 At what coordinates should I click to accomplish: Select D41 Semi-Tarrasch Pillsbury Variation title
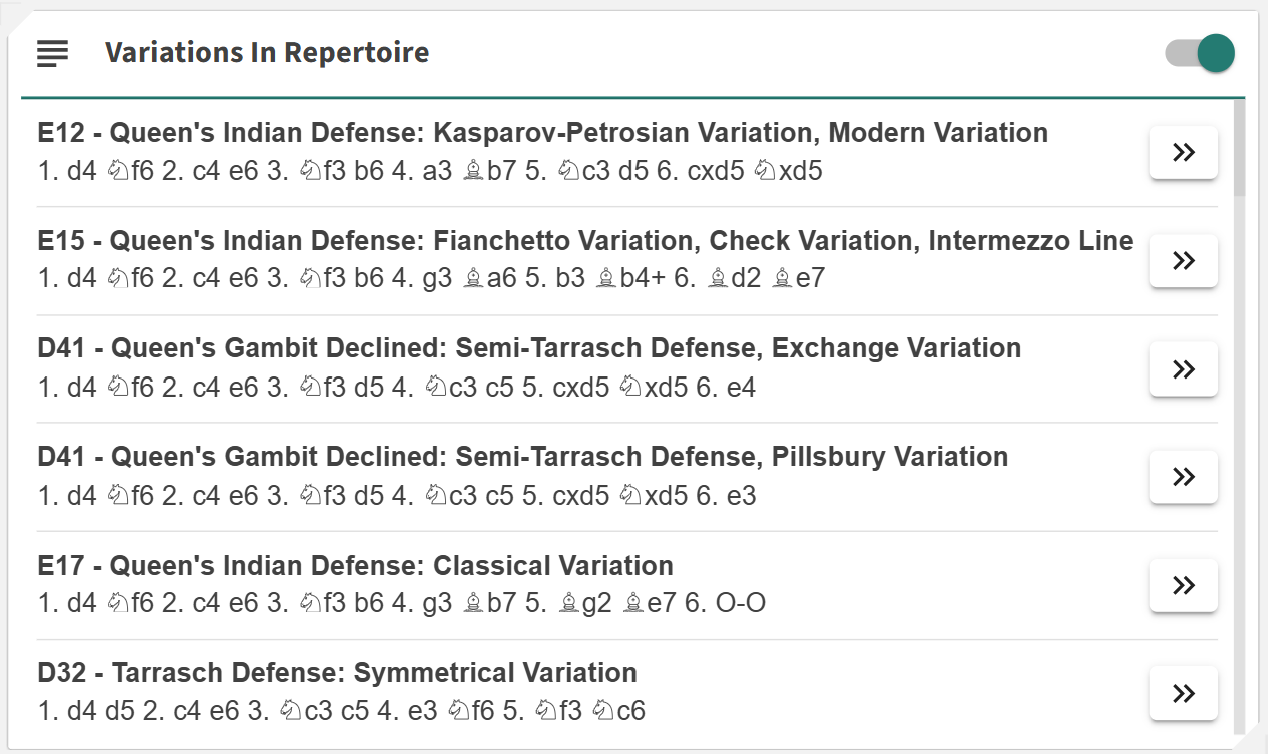[x=522, y=458]
